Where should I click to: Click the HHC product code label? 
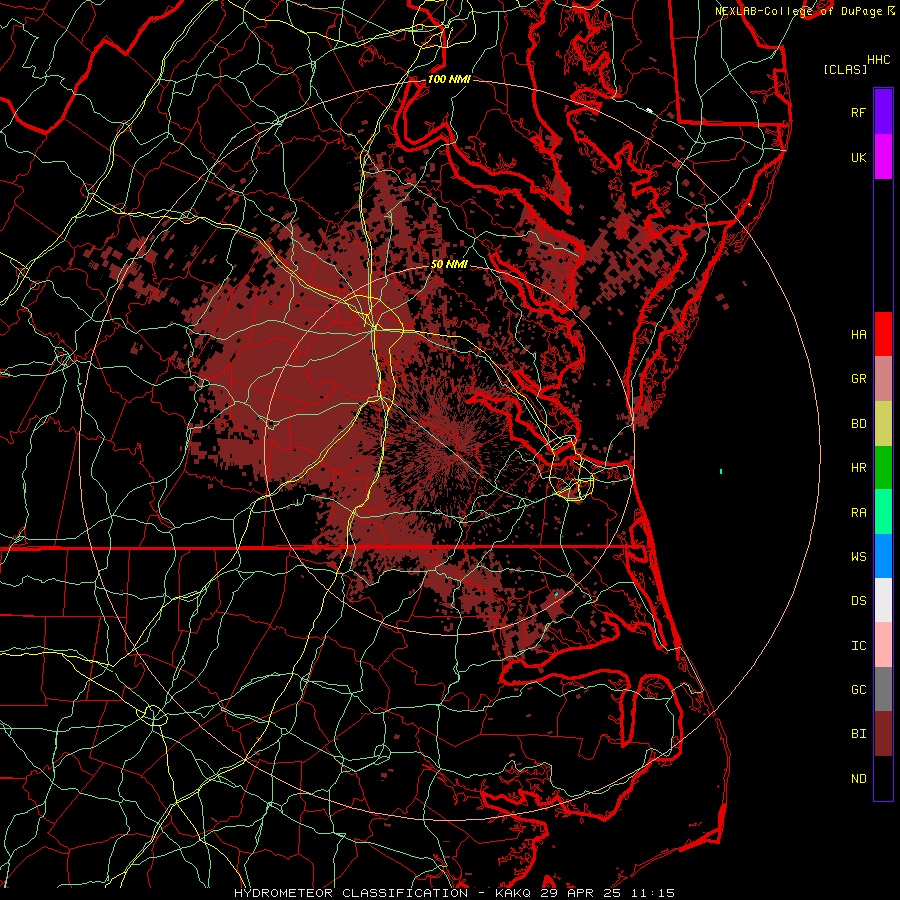878,60
